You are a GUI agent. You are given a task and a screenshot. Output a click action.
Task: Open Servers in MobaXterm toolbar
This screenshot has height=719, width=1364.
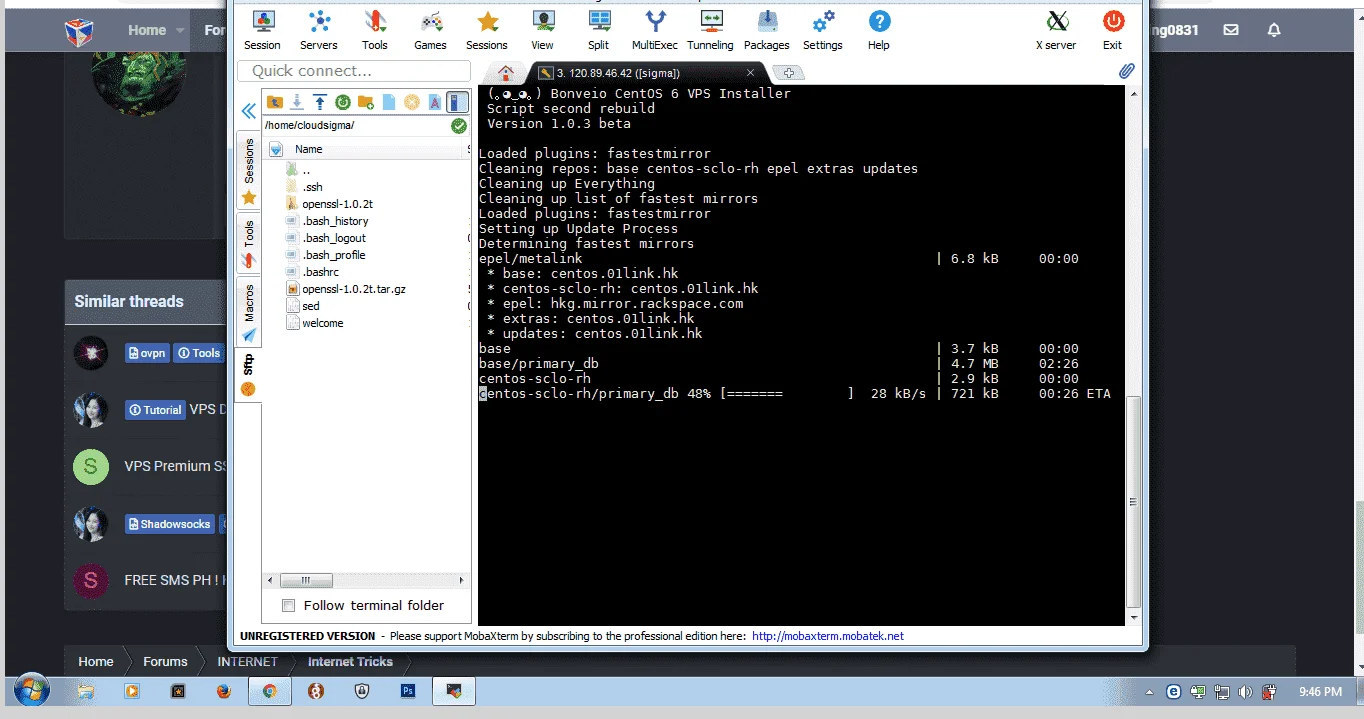click(319, 30)
